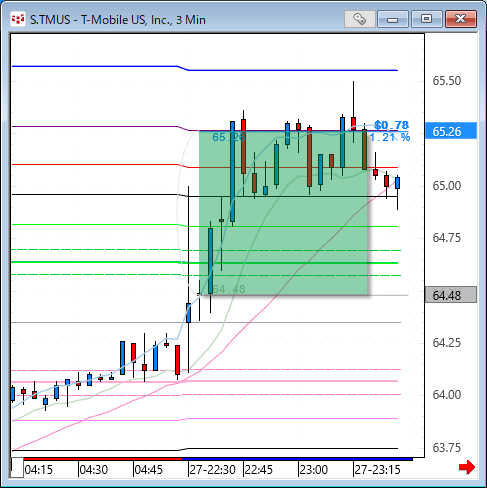Minimize the S.TMUS chart window

pos(393,19)
